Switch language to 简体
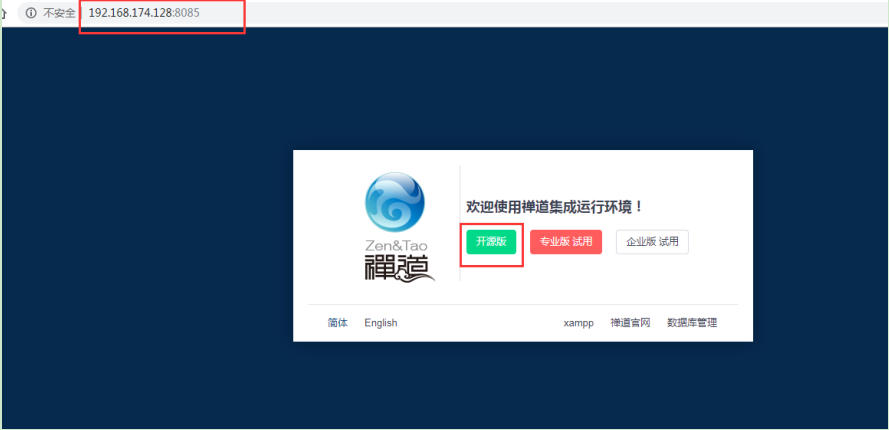Viewport: 889px width, 430px height. coord(338,323)
